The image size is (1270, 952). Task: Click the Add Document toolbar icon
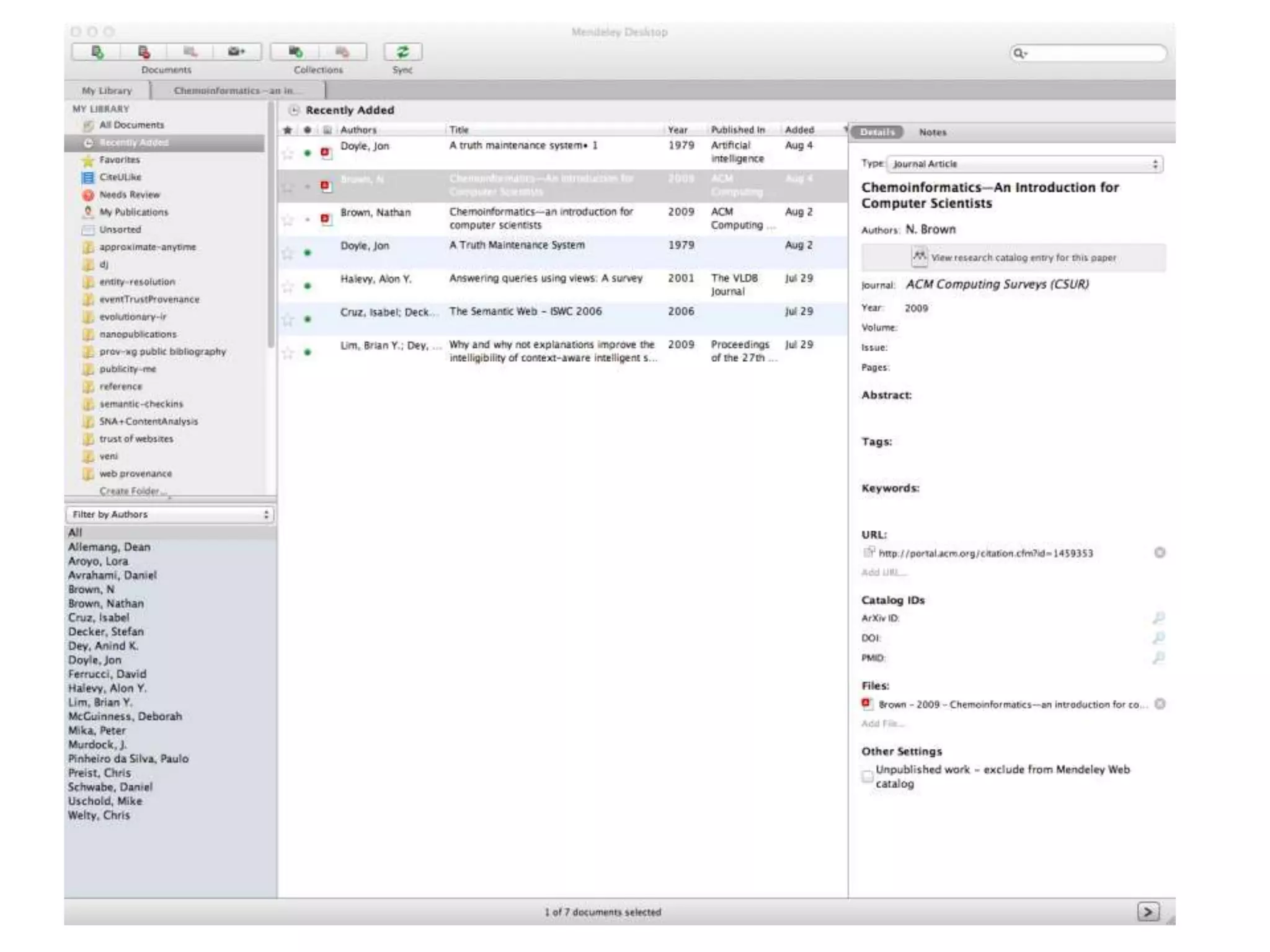[x=97, y=52]
